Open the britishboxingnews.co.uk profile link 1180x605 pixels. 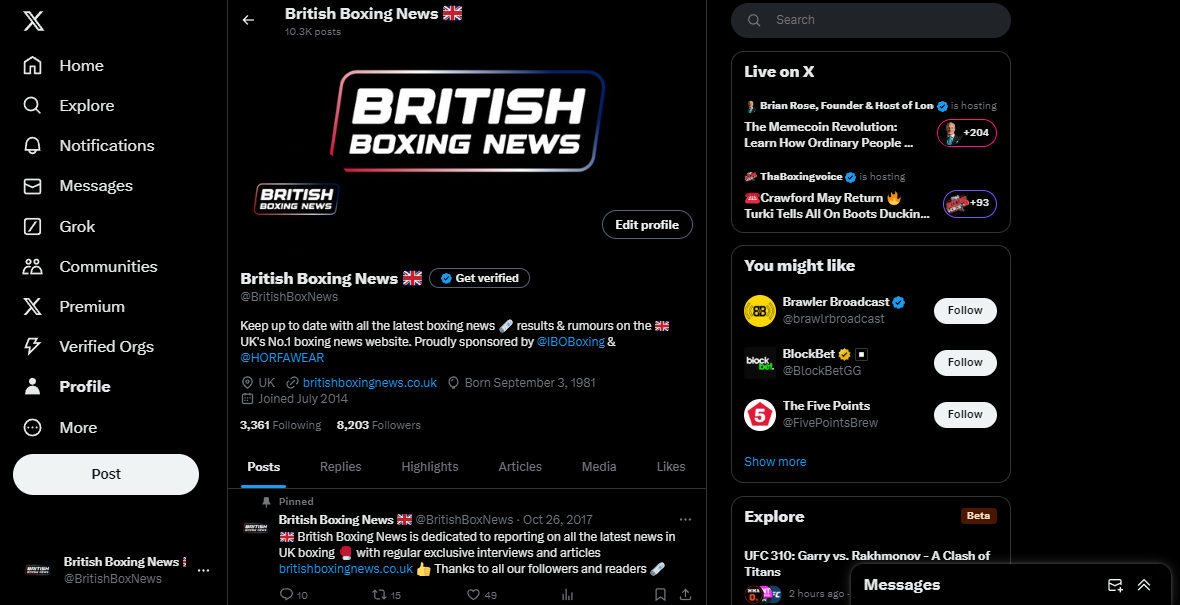click(x=370, y=382)
